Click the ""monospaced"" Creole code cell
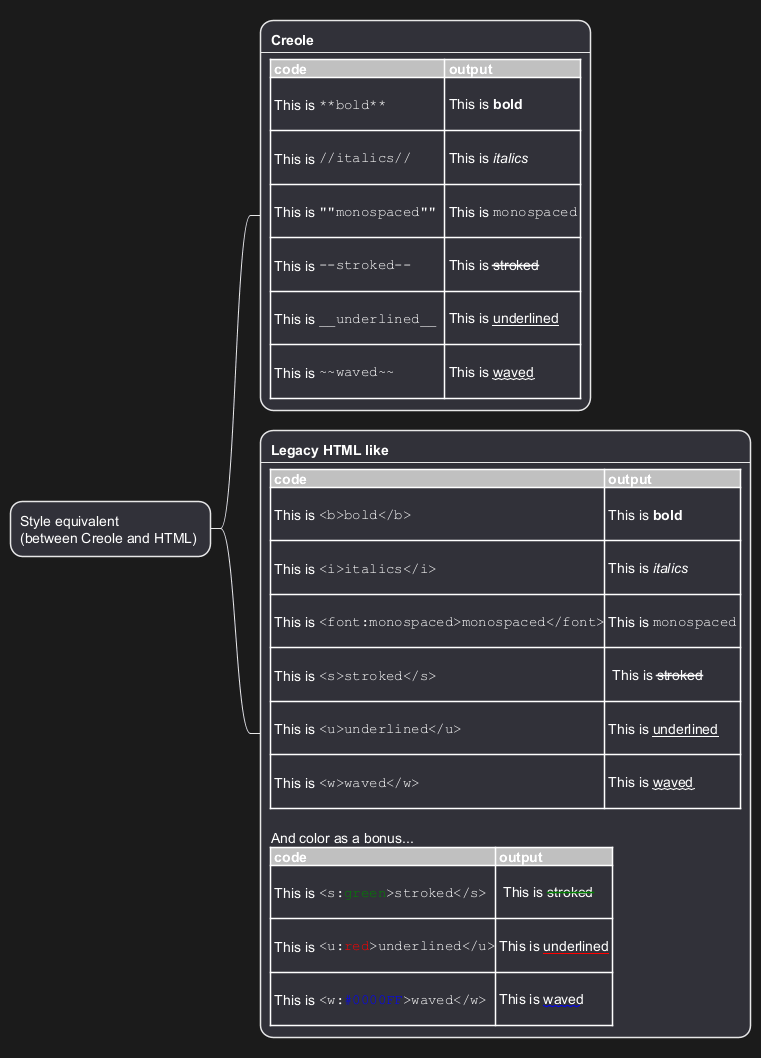Screen dimensions: 761x1058 pyautogui.click(x=357, y=212)
